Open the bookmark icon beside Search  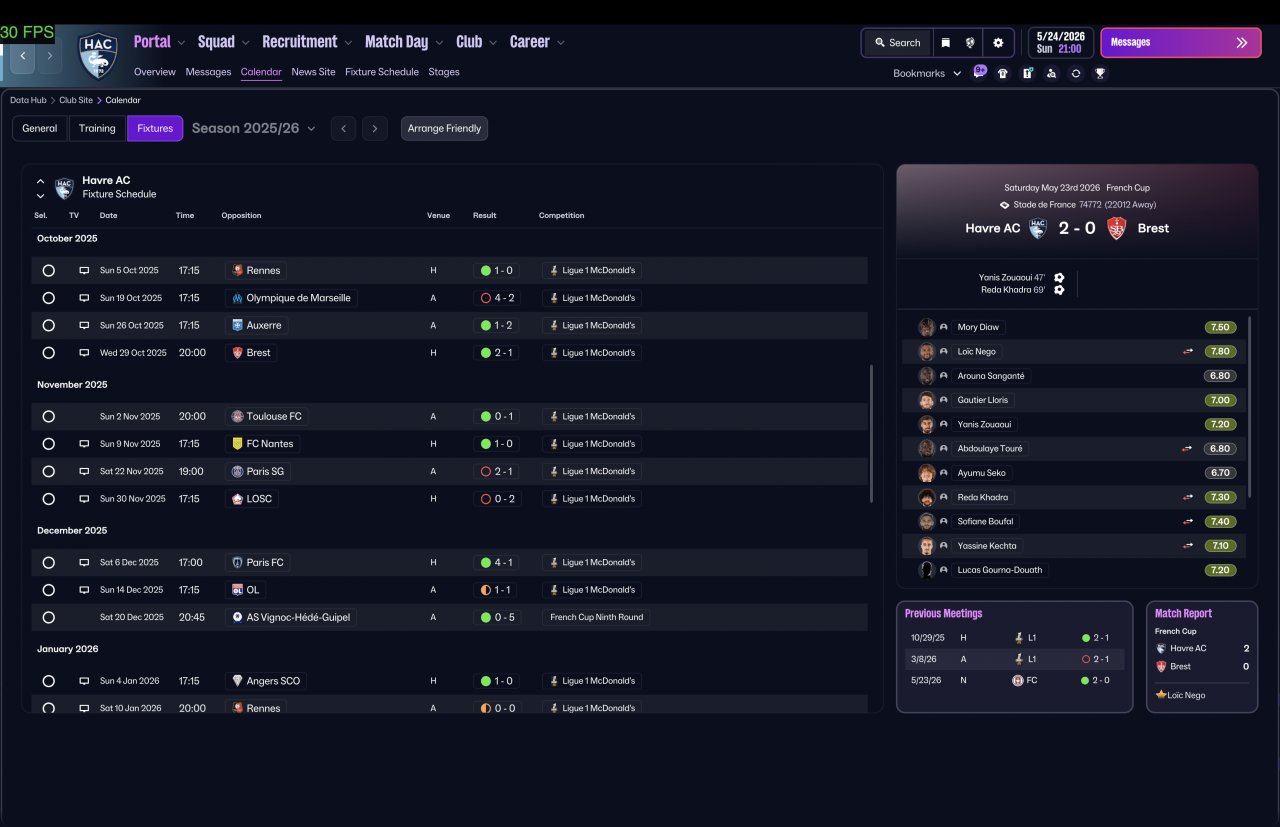[x=945, y=43]
